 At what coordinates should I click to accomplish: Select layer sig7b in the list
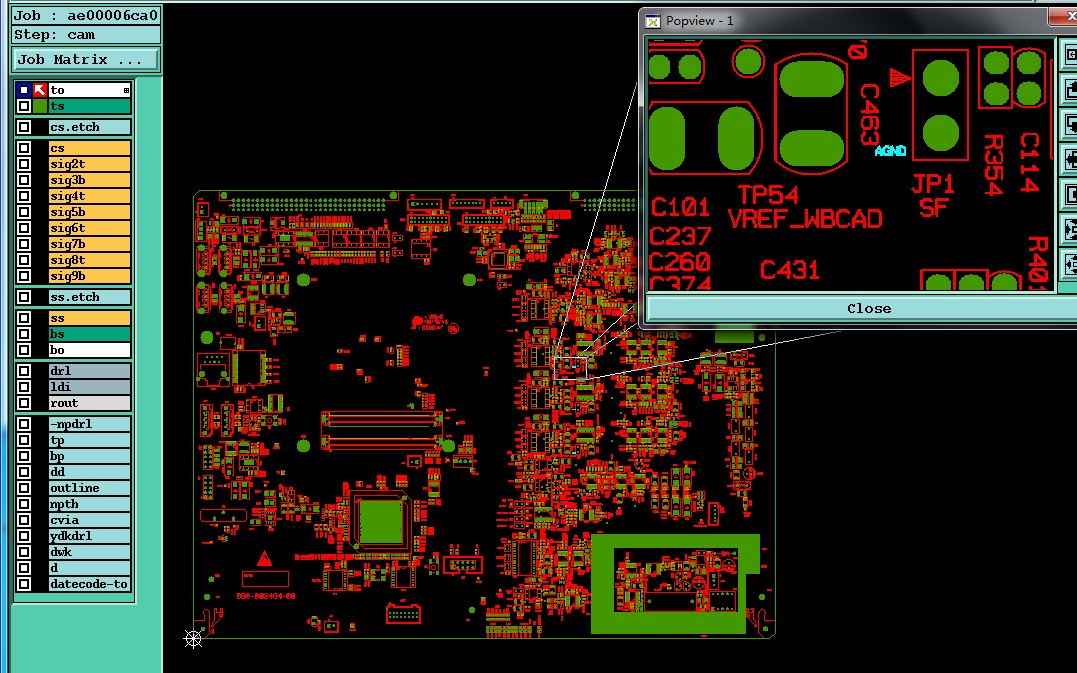[x=89, y=244]
